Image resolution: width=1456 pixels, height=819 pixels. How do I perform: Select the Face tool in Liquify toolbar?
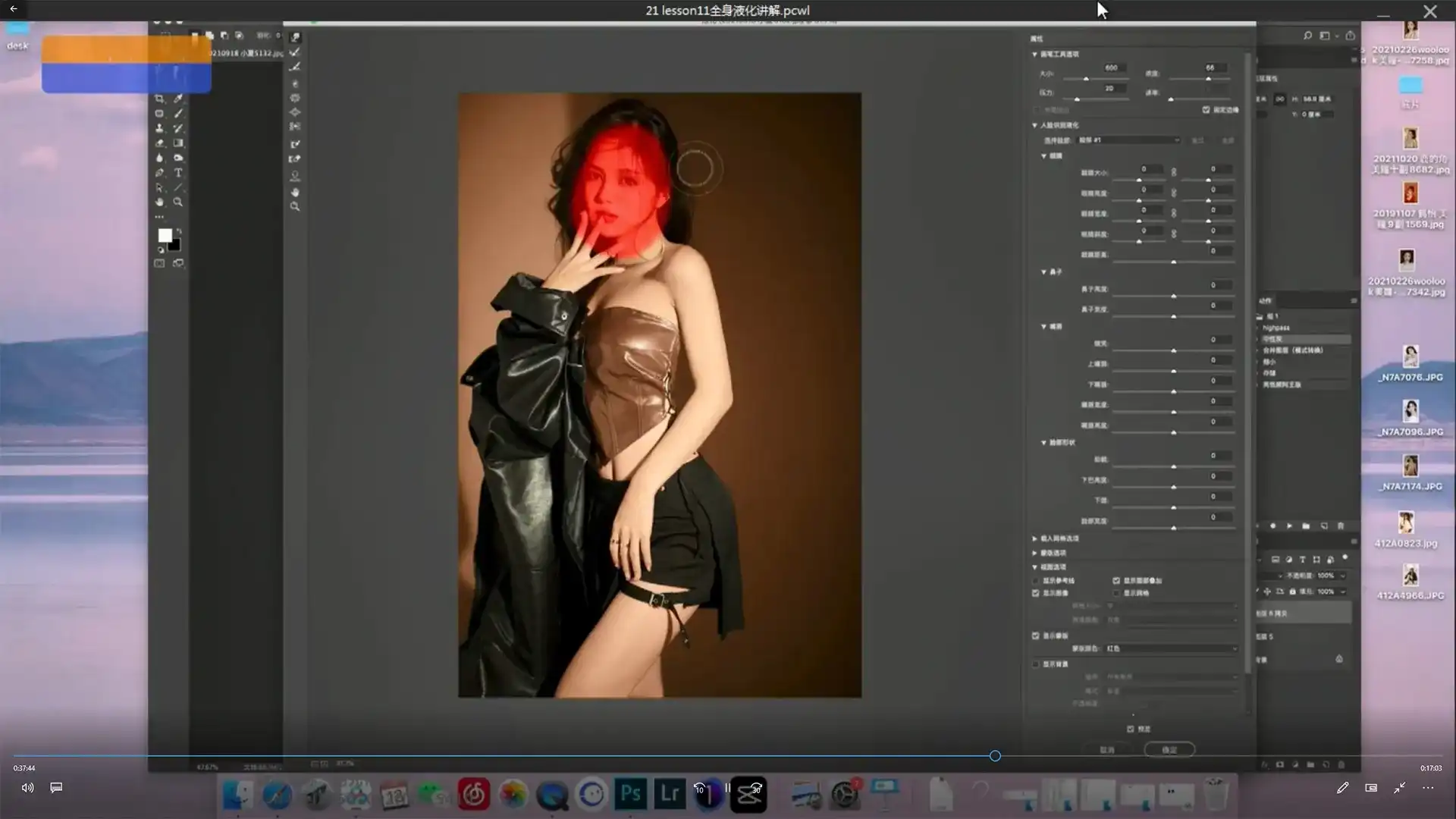pyautogui.click(x=295, y=176)
